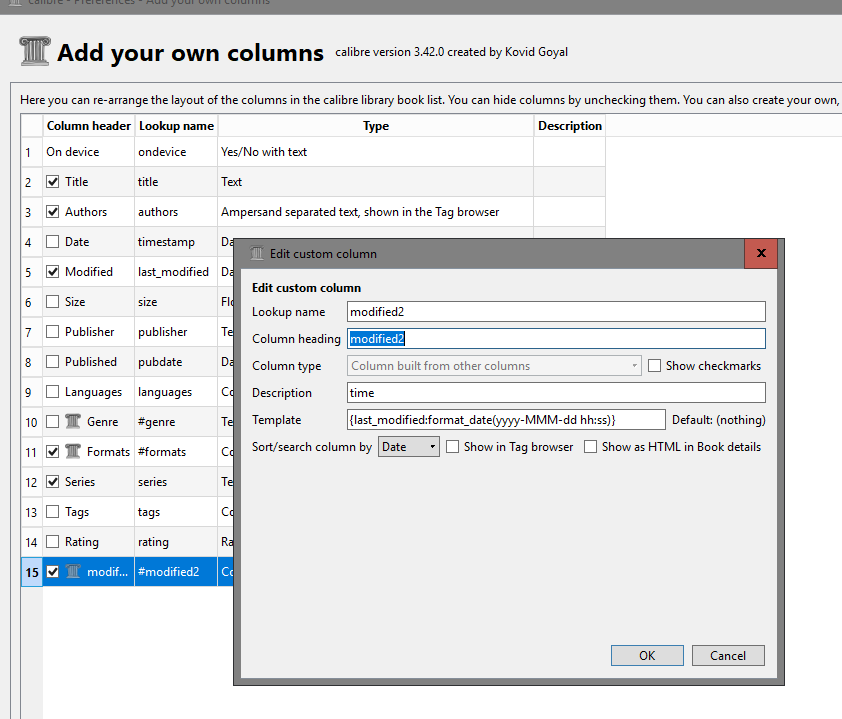Open the Column type dropdown
The height and width of the screenshot is (719, 842).
pyautogui.click(x=494, y=366)
